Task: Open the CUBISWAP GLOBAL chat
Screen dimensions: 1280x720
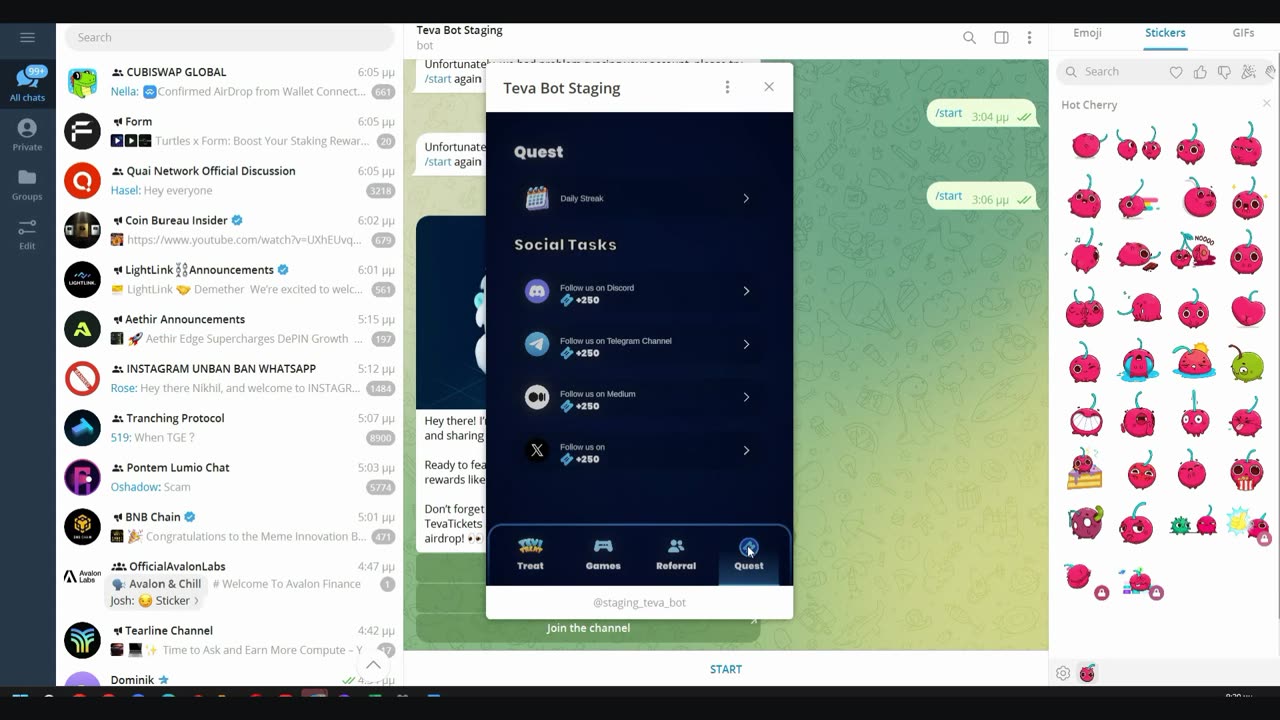Action: (229, 82)
